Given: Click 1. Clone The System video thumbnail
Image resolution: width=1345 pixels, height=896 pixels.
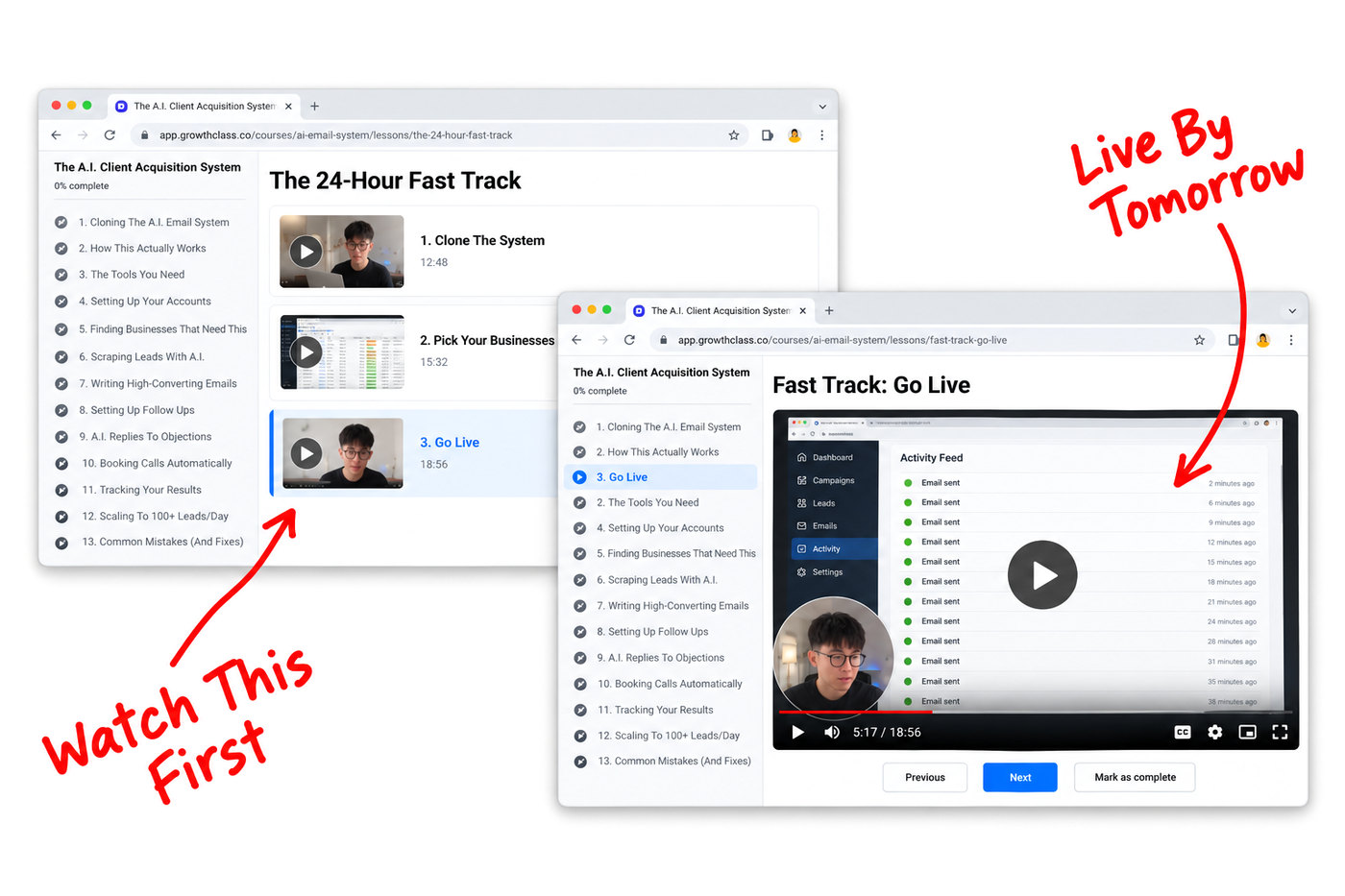Looking at the screenshot, I should point(342,252).
